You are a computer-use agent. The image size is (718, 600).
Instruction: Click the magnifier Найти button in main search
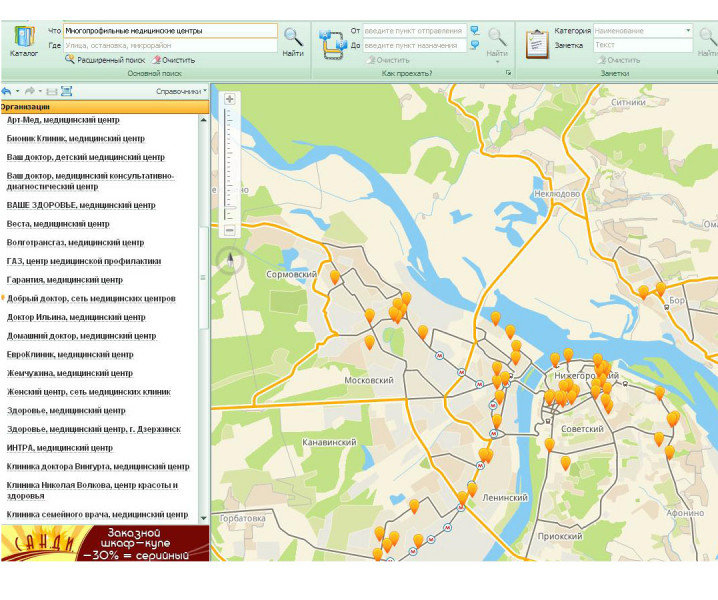coord(293,38)
